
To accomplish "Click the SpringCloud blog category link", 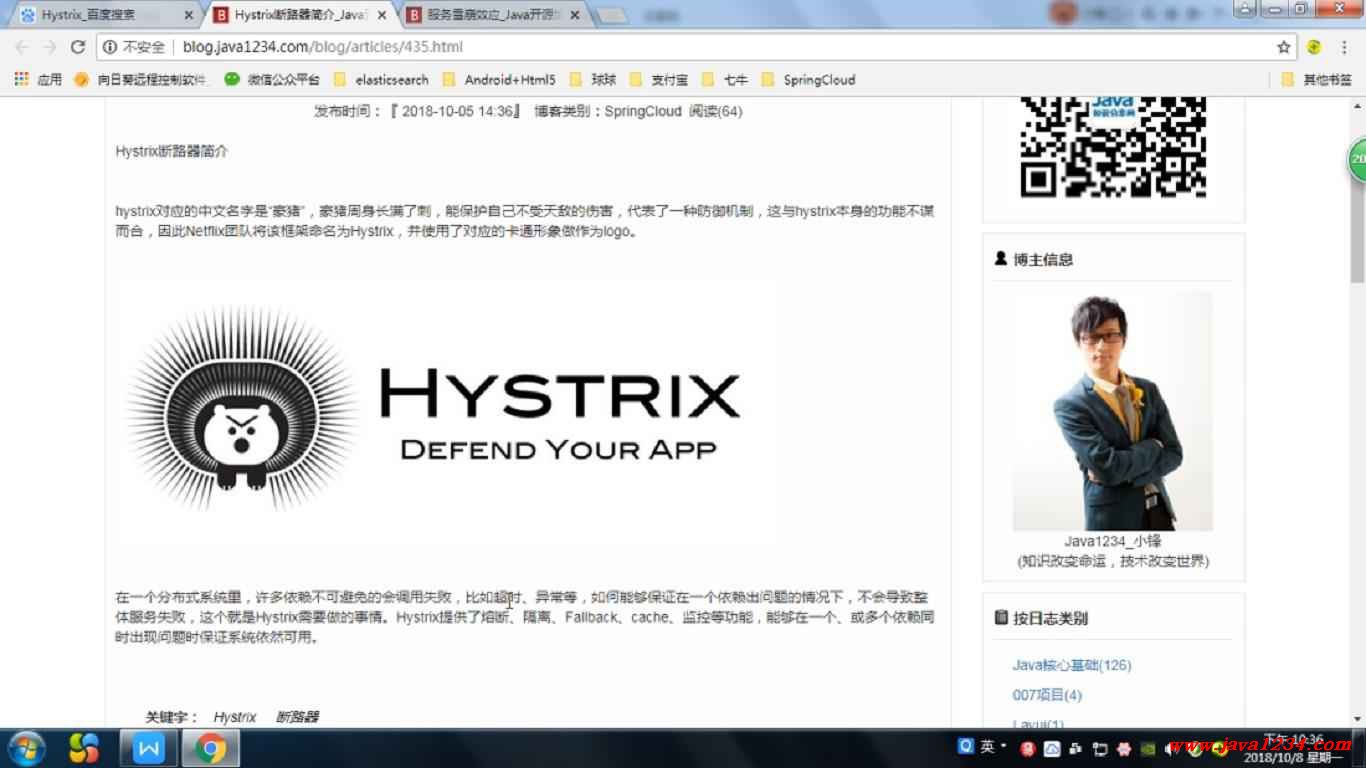I will pos(643,111).
